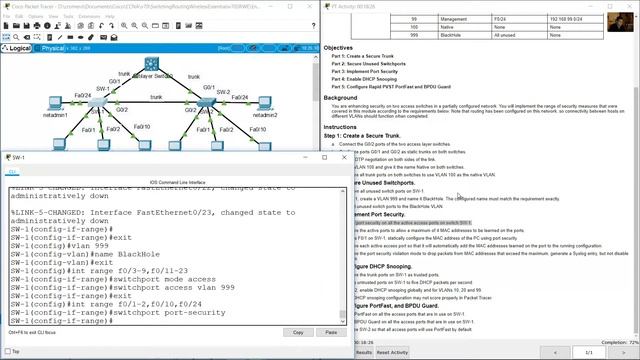Click Reset Activity in the PT Activity window
Viewport: 640px width, 360px height.
[392, 352]
